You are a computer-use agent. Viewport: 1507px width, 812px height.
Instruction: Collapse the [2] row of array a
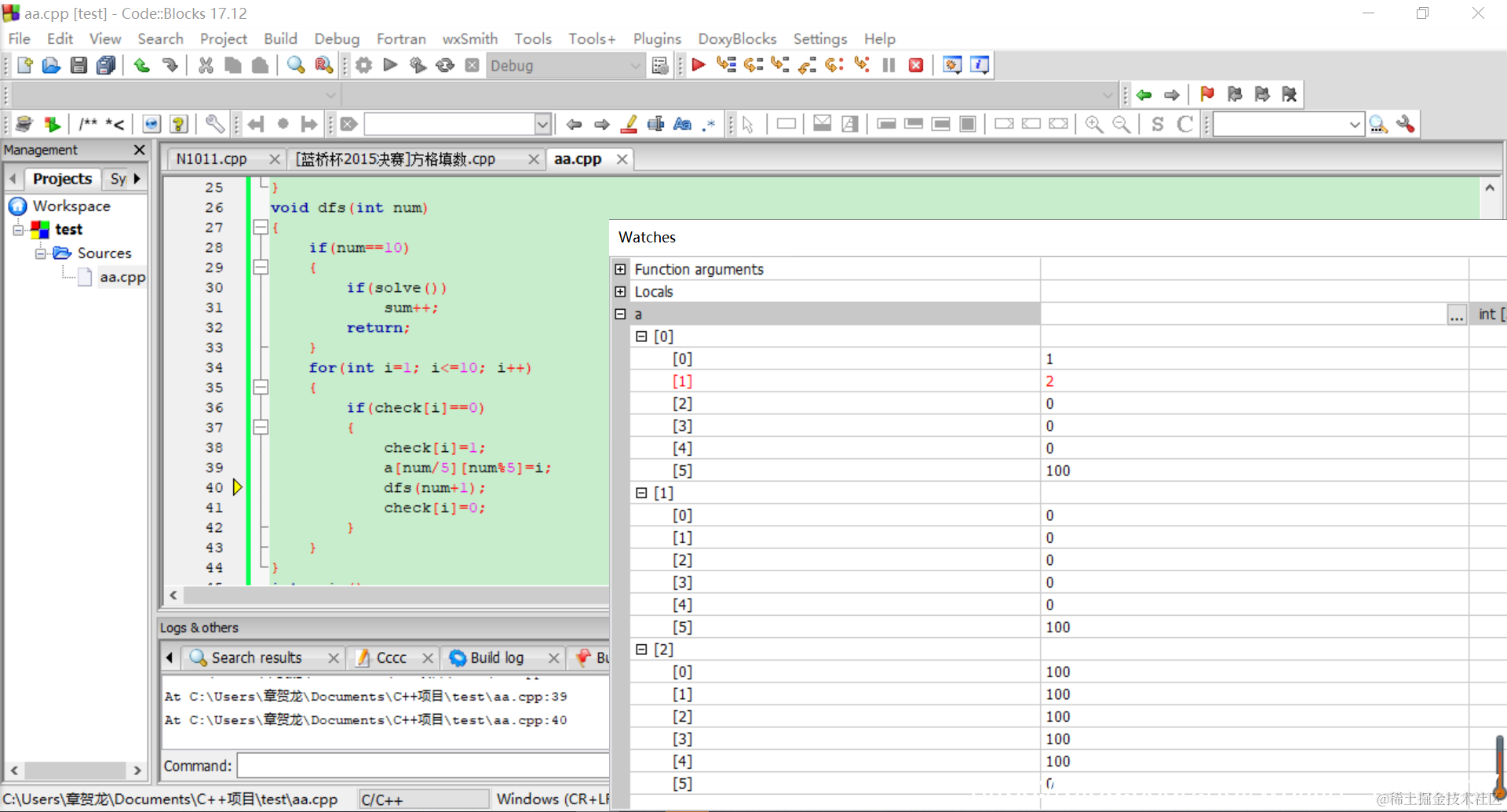pyautogui.click(x=641, y=649)
